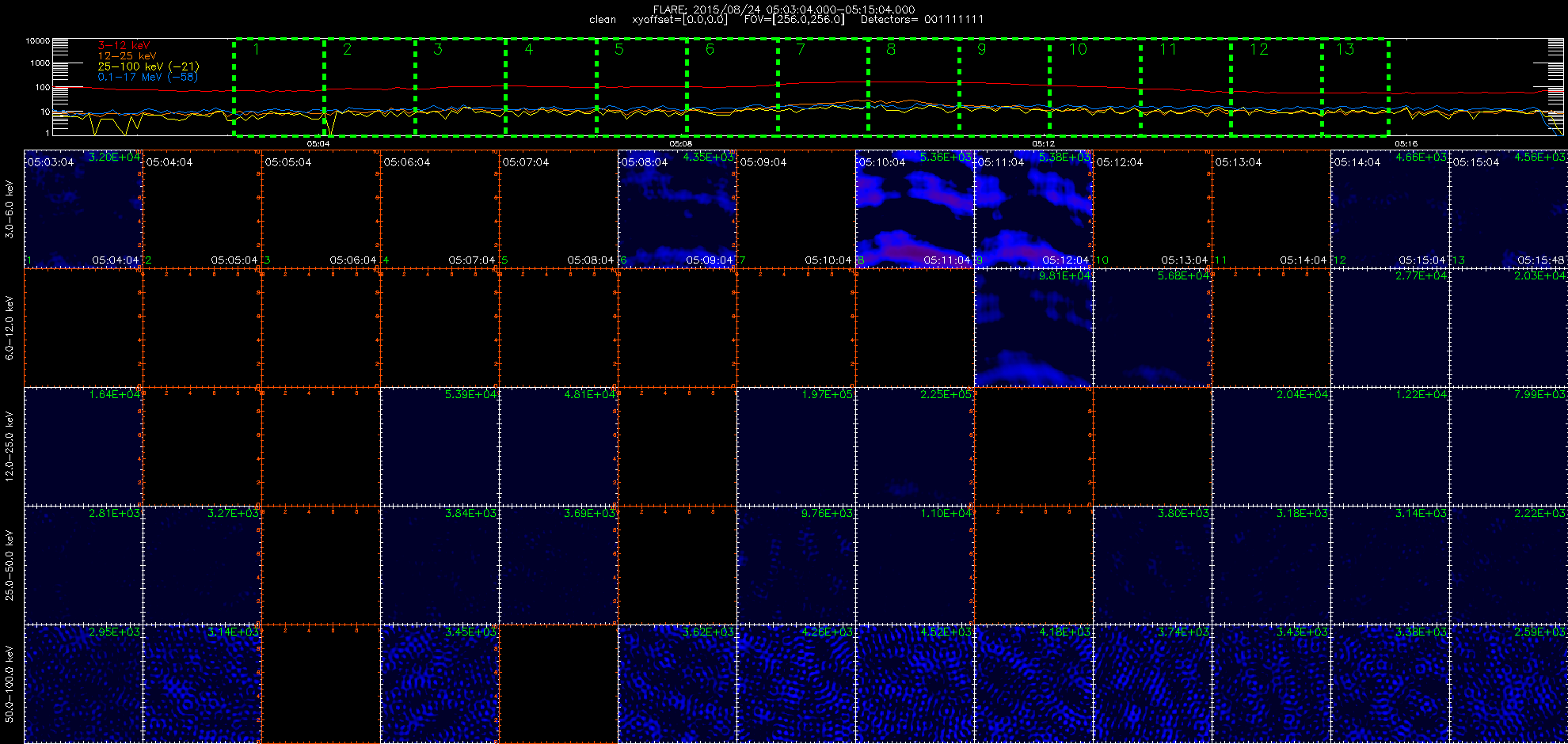The image size is (1568, 744).
Task: Click the peak value 3.84E+03
Action: coord(470,513)
